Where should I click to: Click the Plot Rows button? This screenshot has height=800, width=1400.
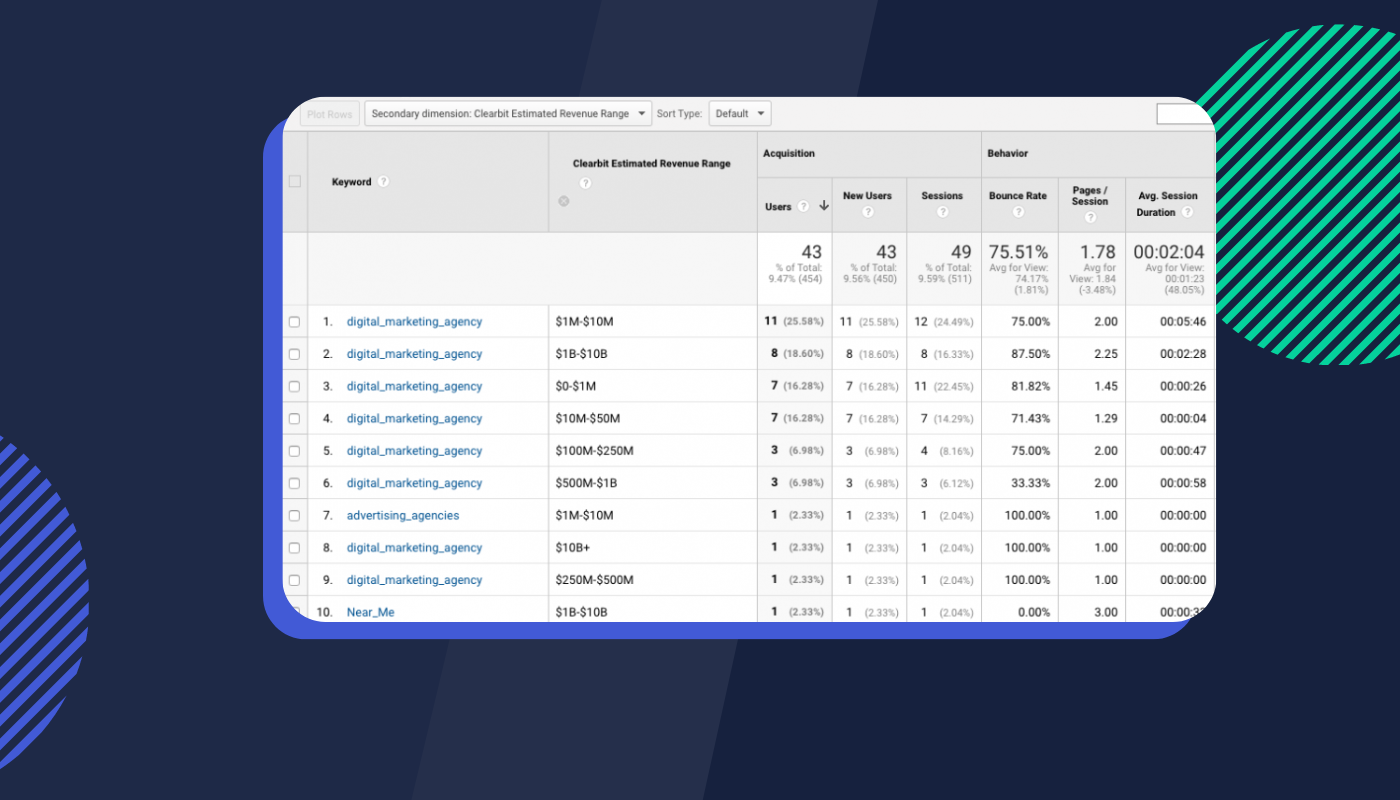pyautogui.click(x=329, y=113)
